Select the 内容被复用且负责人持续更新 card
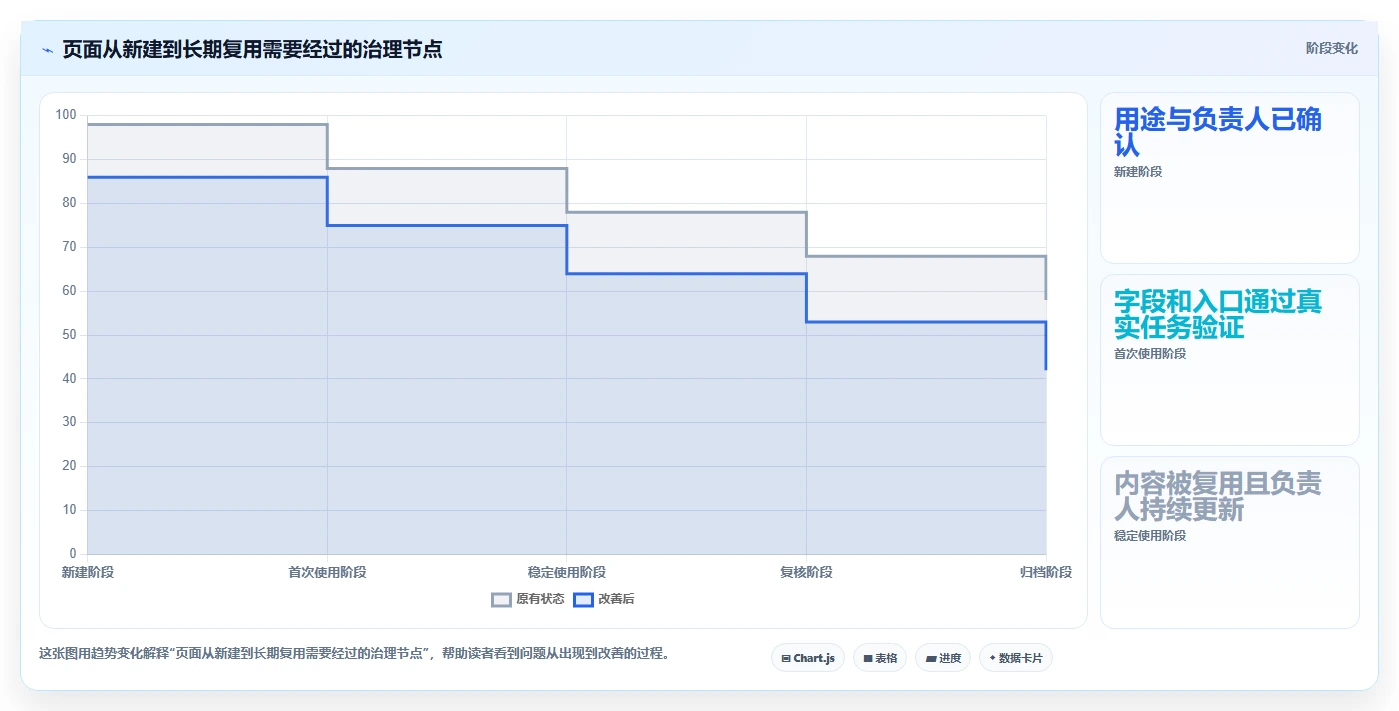Image resolution: width=1399 pixels, height=711 pixels. [x=1230, y=542]
